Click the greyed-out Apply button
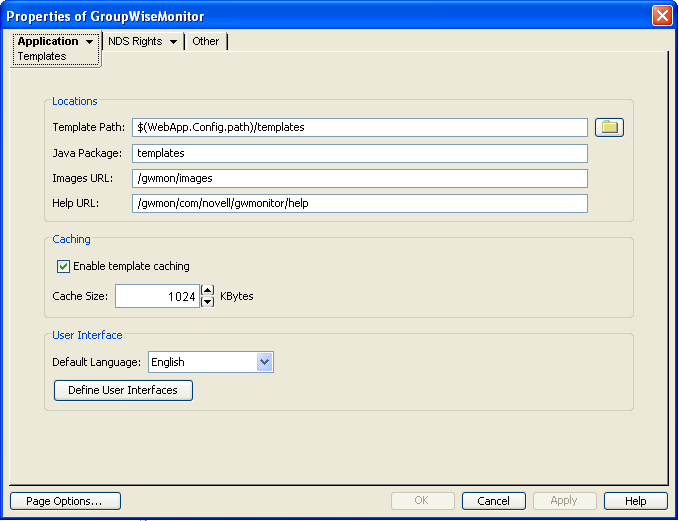 (x=565, y=501)
